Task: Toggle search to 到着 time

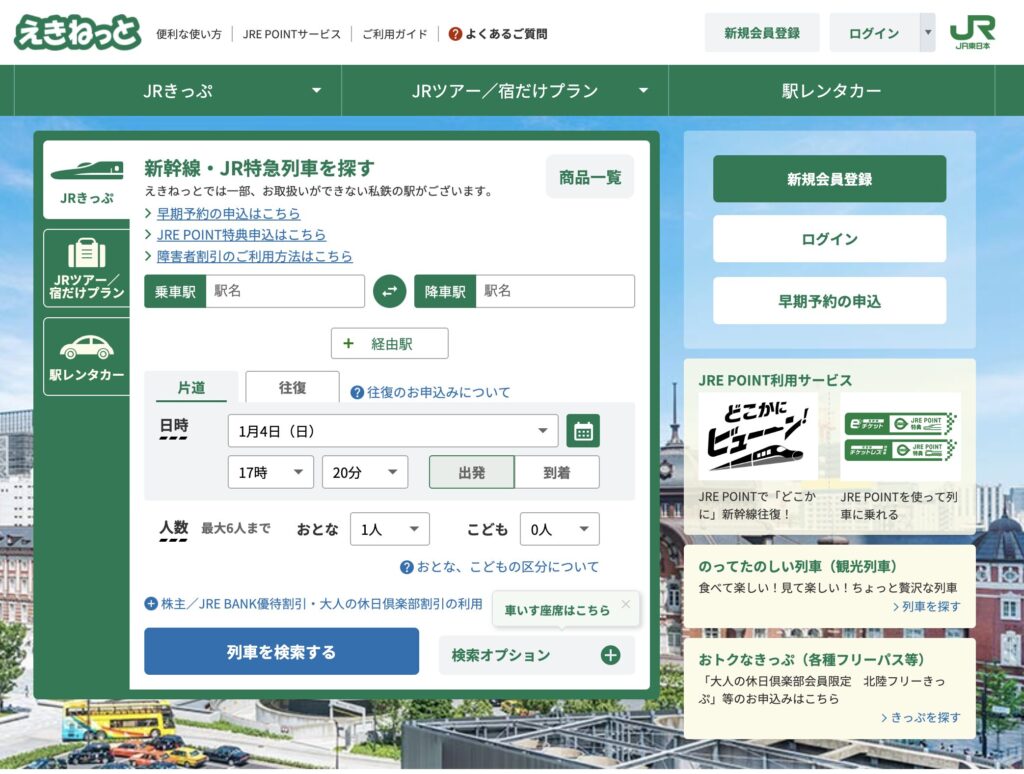Action: click(557, 472)
